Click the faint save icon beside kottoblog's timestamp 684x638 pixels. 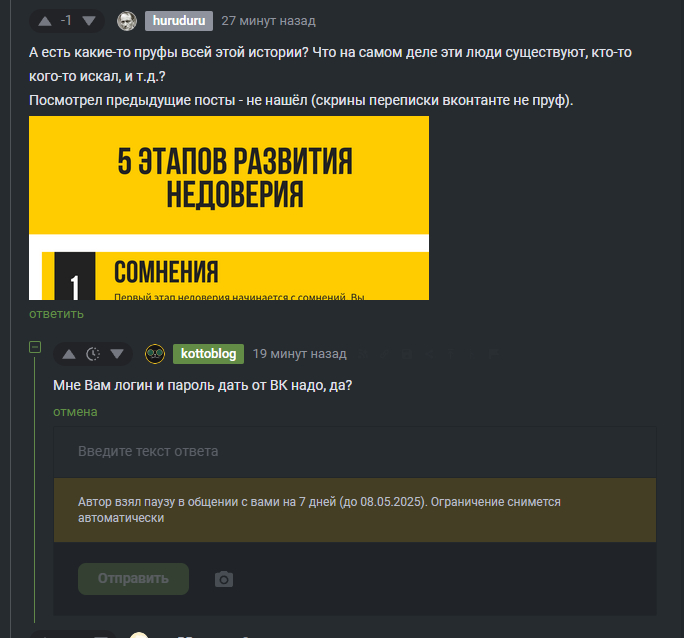click(407, 354)
